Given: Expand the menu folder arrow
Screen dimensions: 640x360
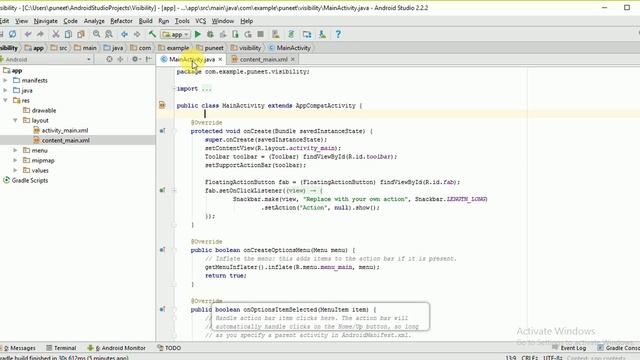Looking at the screenshot, I should [15, 151].
